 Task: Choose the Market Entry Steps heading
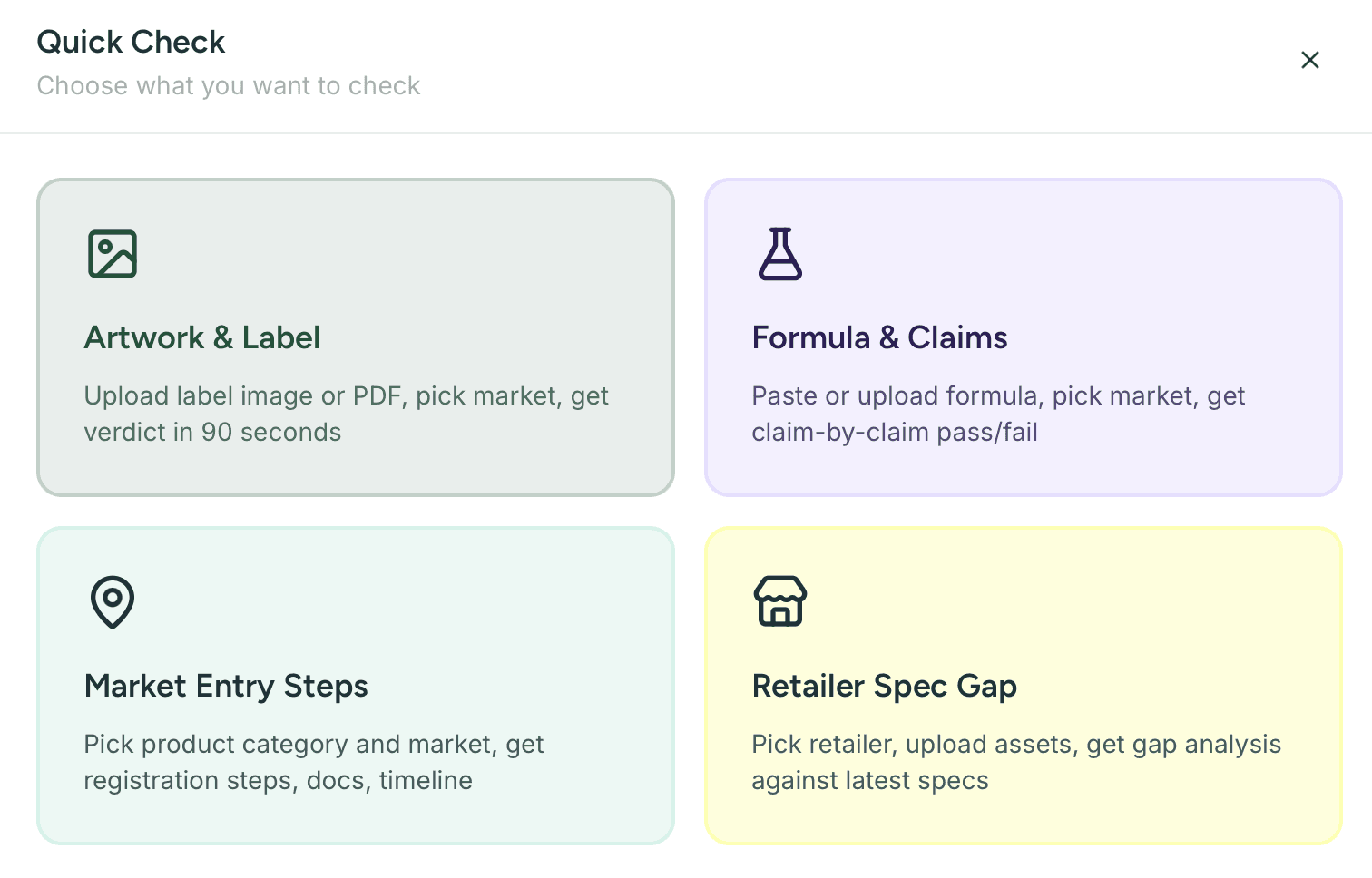coord(226,687)
